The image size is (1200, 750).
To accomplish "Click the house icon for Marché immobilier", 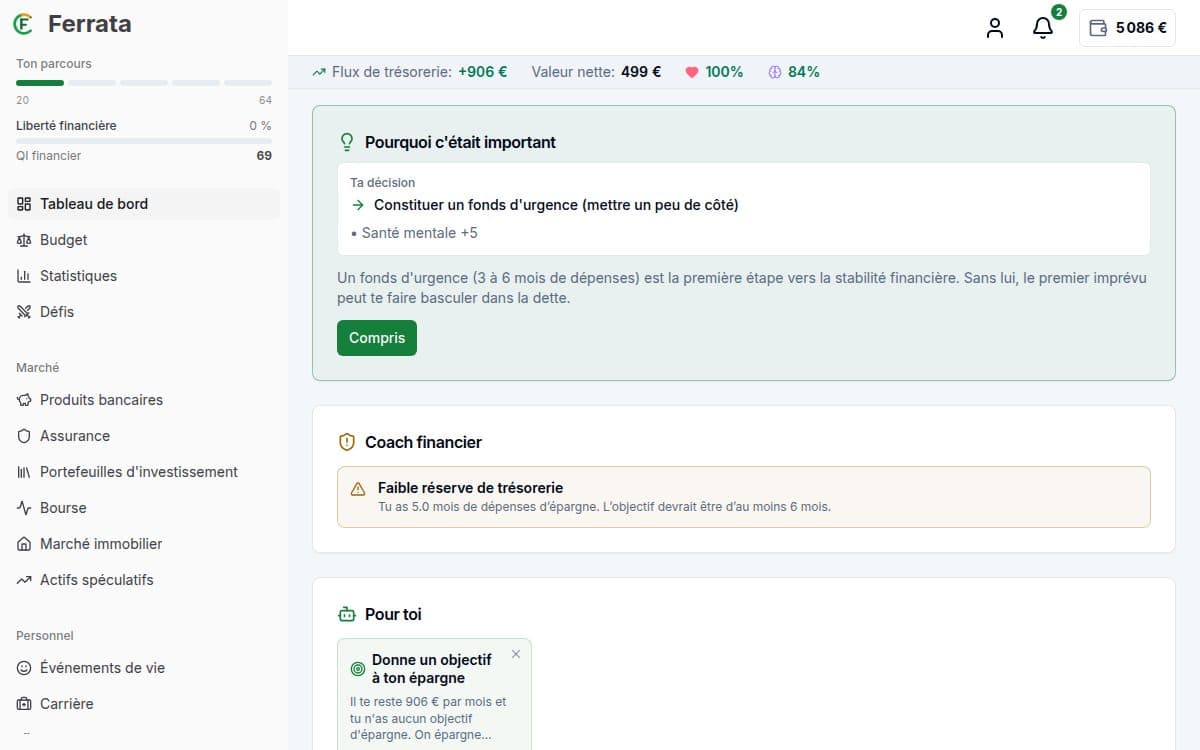I will (24, 544).
